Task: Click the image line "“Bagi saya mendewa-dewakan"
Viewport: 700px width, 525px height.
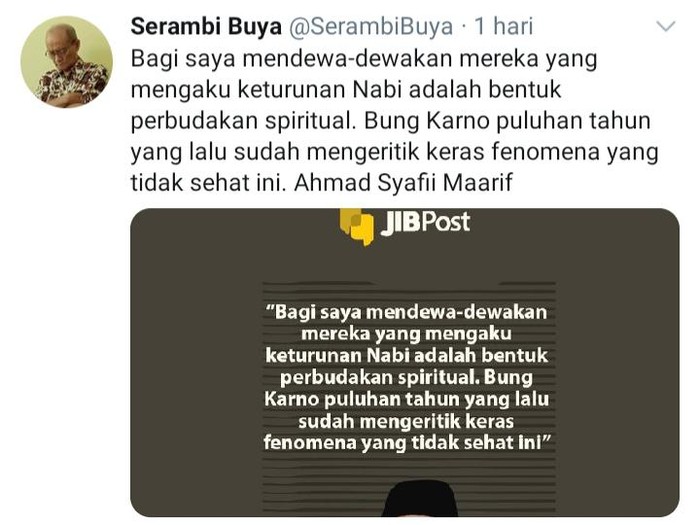Action: click(406, 312)
